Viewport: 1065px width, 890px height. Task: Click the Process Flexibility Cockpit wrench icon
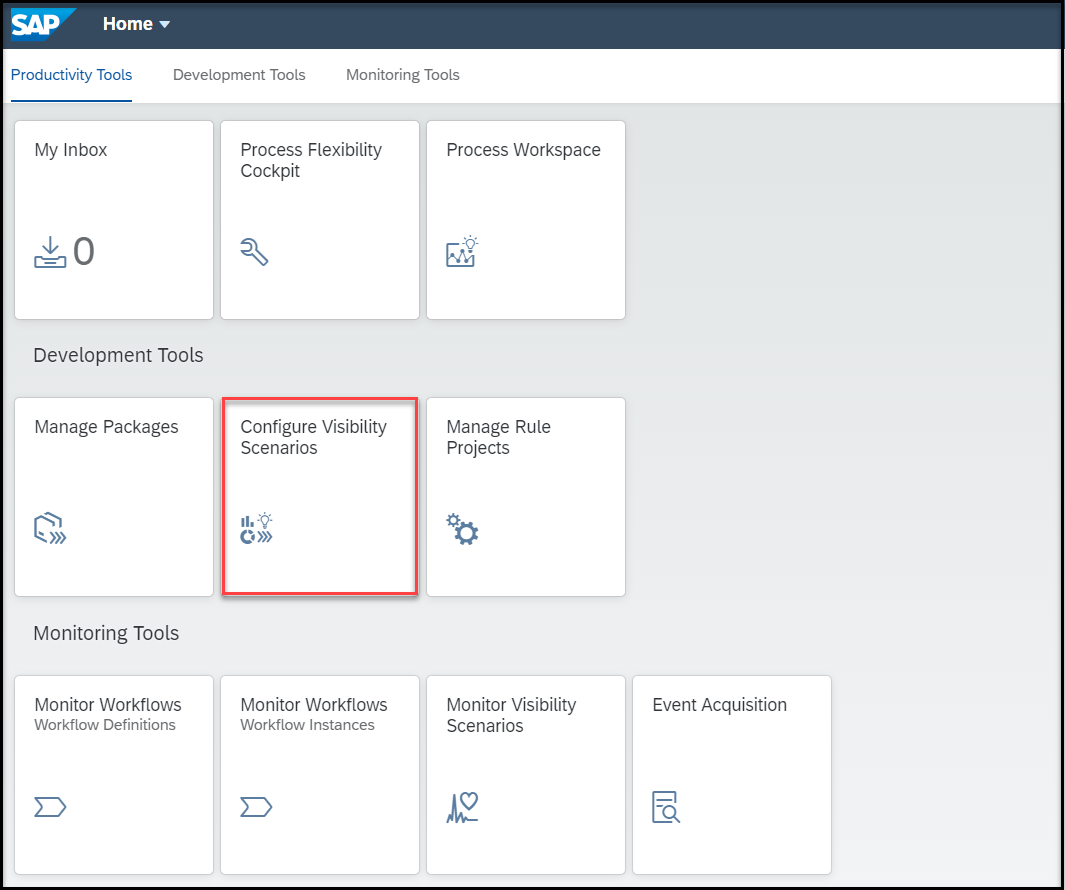255,252
